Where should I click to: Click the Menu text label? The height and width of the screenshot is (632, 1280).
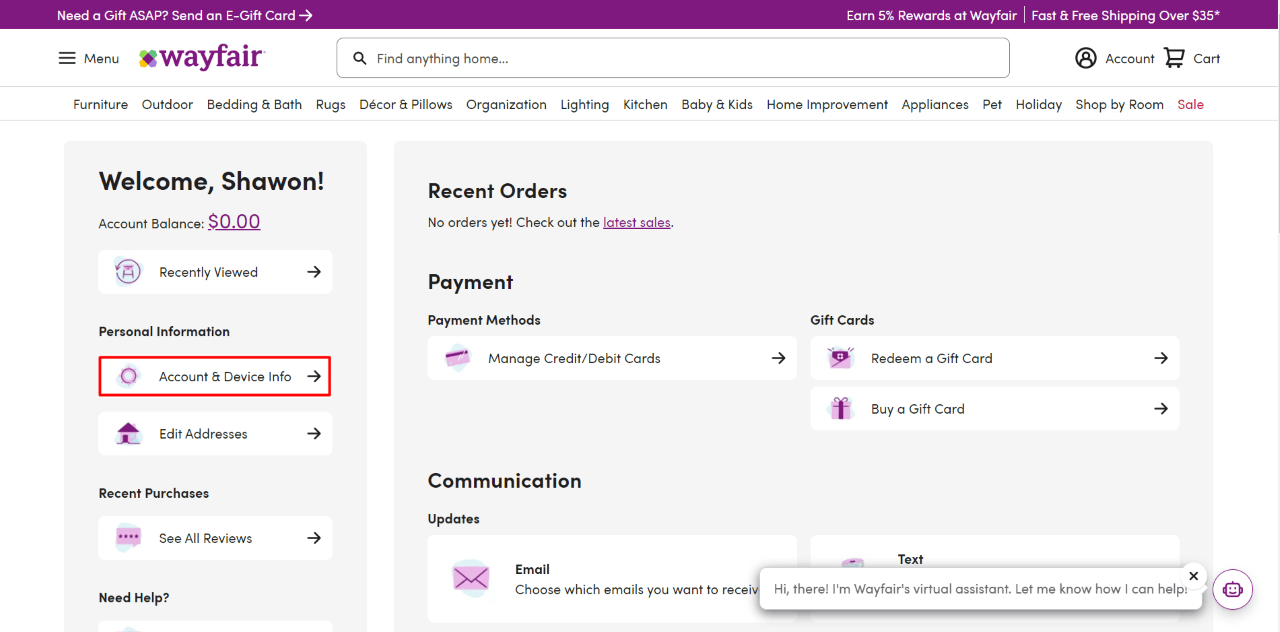coord(101,58)
